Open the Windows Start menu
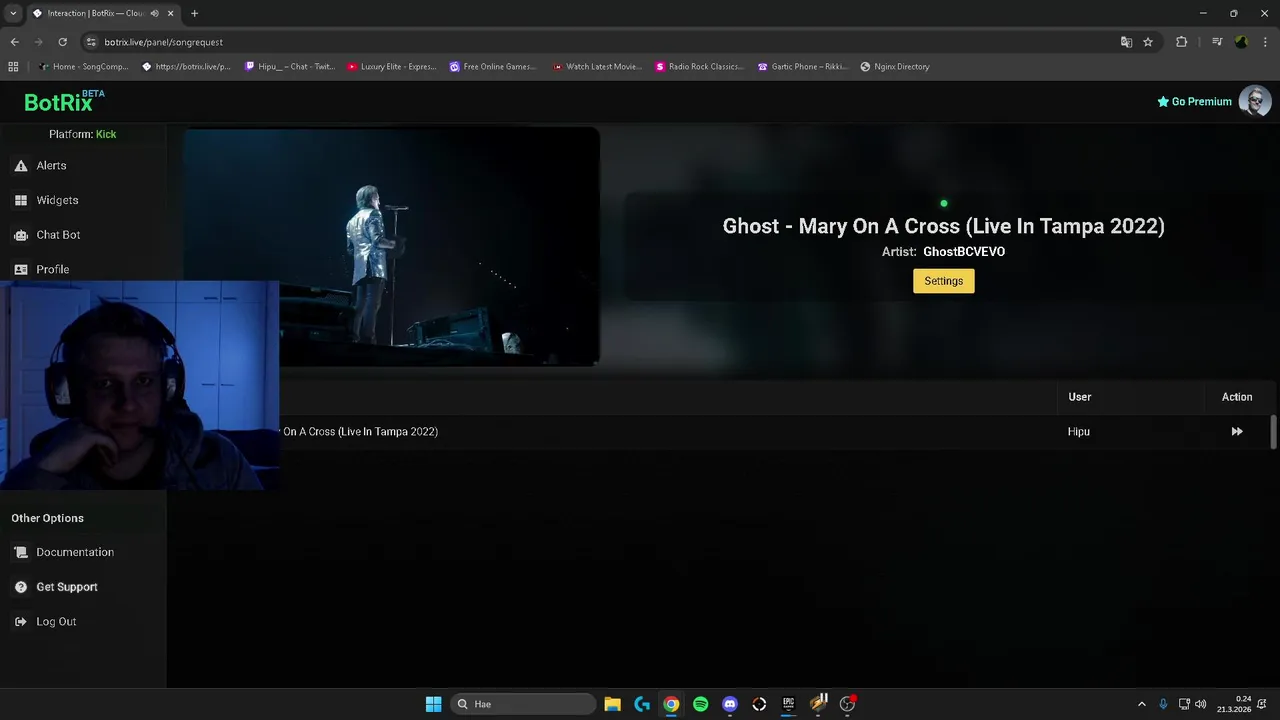Screen dimensions: 1280x720 point(433,704)
